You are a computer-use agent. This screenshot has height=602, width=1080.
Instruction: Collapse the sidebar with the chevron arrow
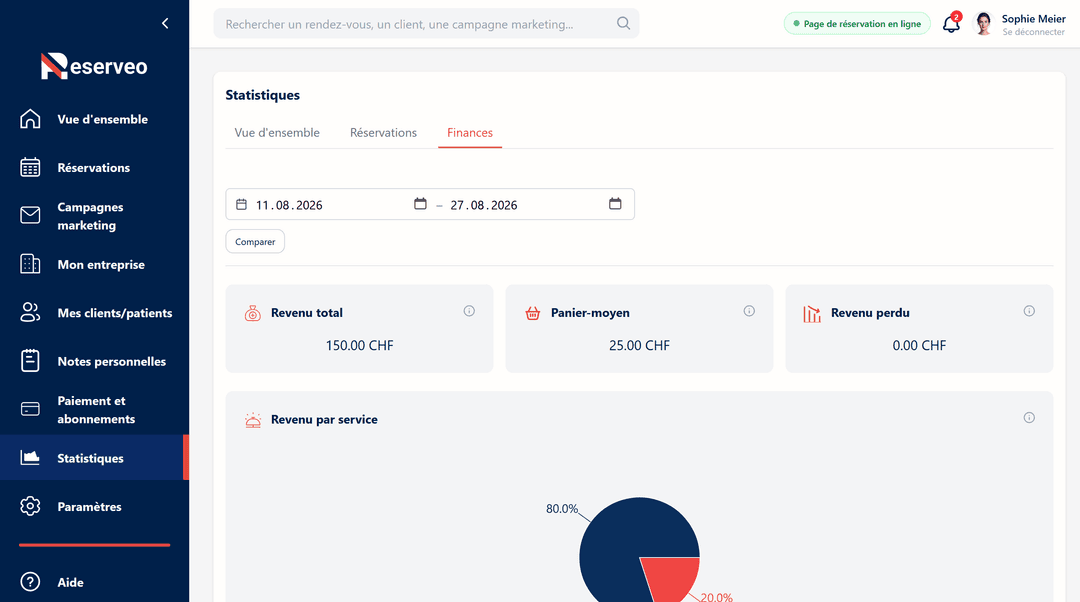pos(165,23)
